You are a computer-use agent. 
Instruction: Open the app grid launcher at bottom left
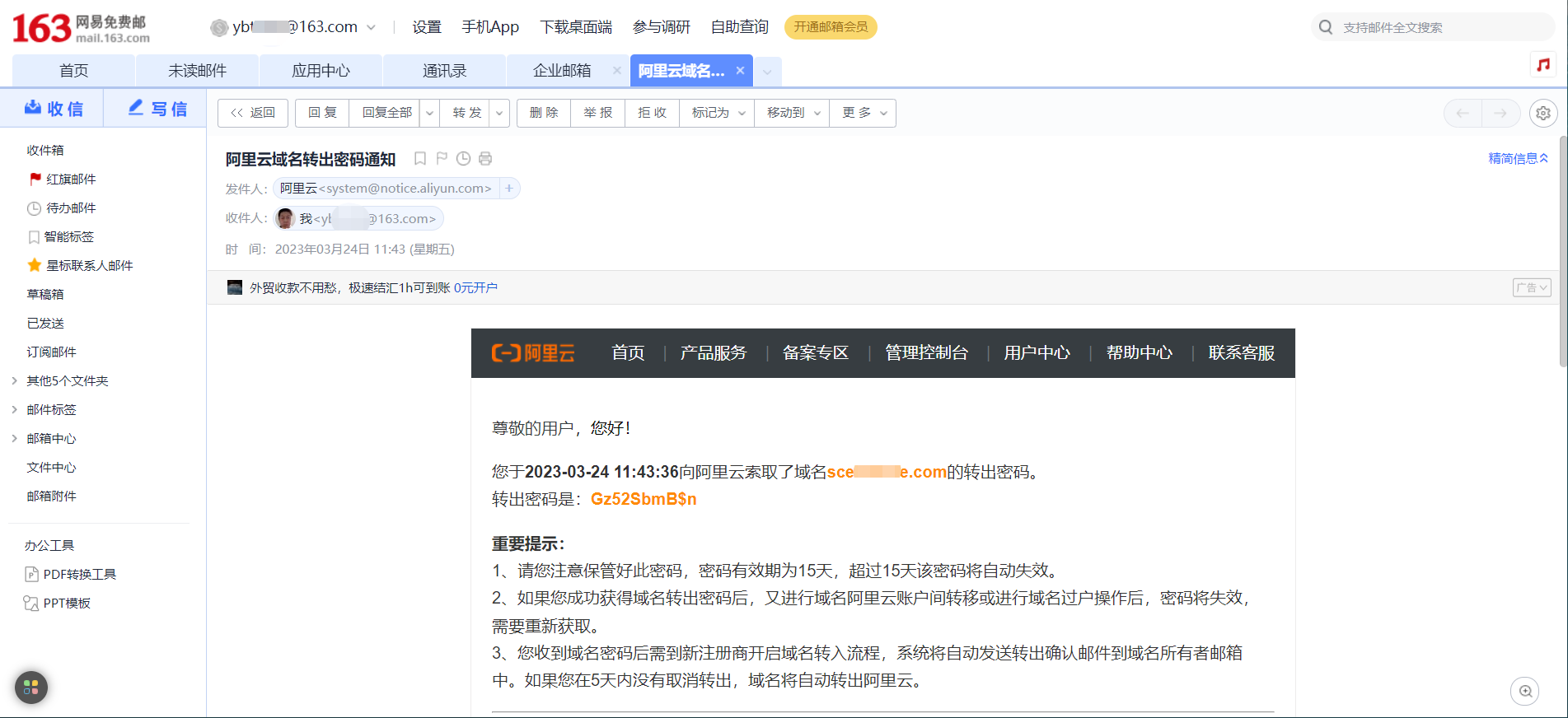click(31, 687)
